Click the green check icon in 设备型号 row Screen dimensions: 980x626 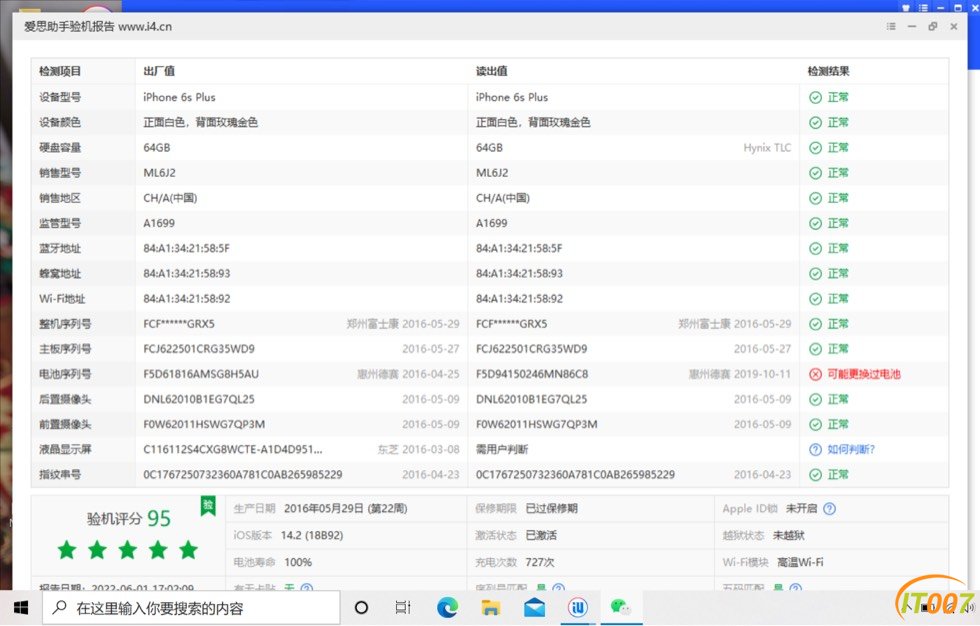tap(815, 97)
